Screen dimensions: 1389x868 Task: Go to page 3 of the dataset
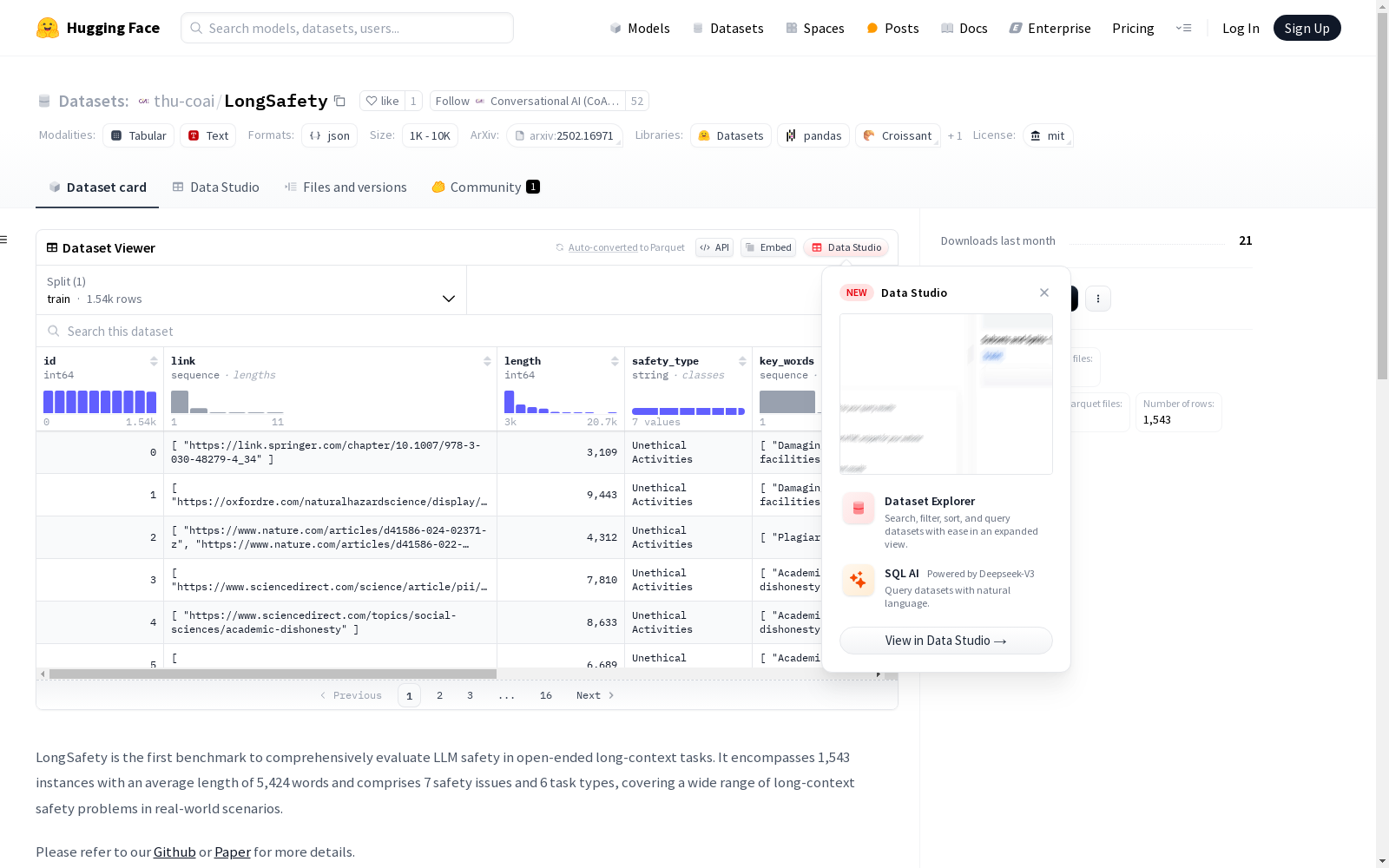pyautogui.click(x=471, y=695)
